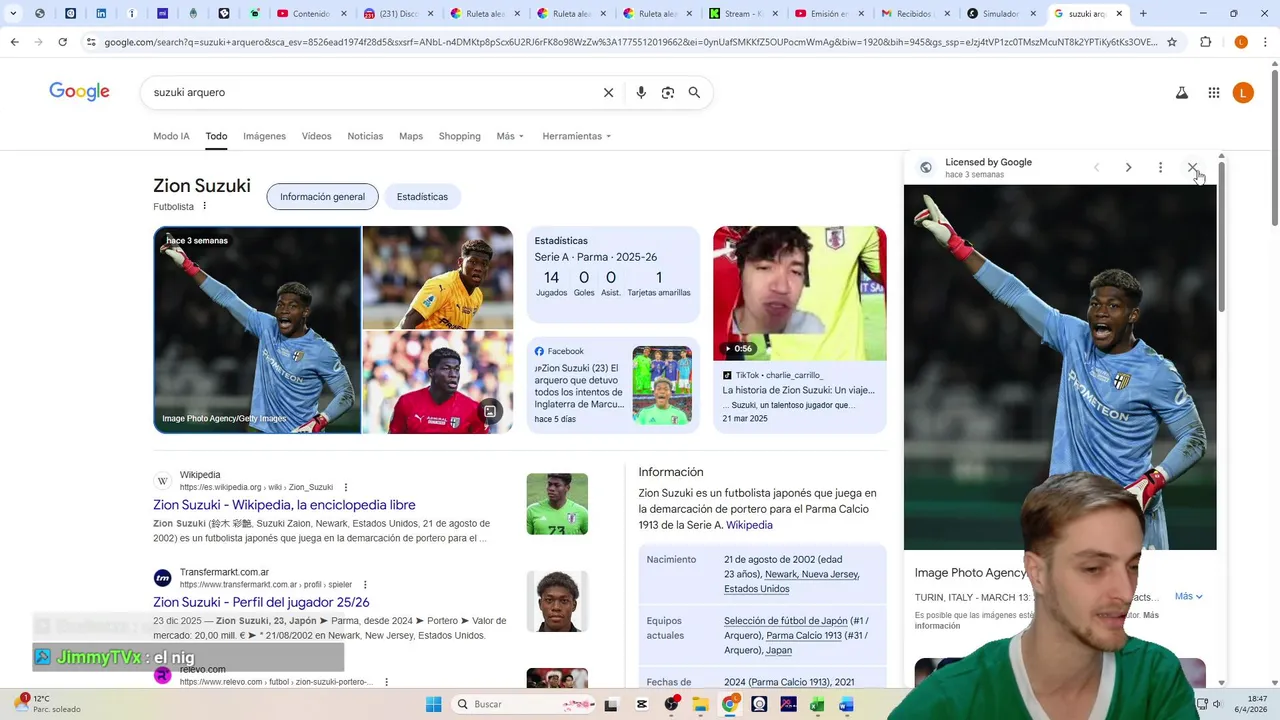Click the magnifier search button
This screenshot has width=1280, height=720.
[x=694, y=93]
